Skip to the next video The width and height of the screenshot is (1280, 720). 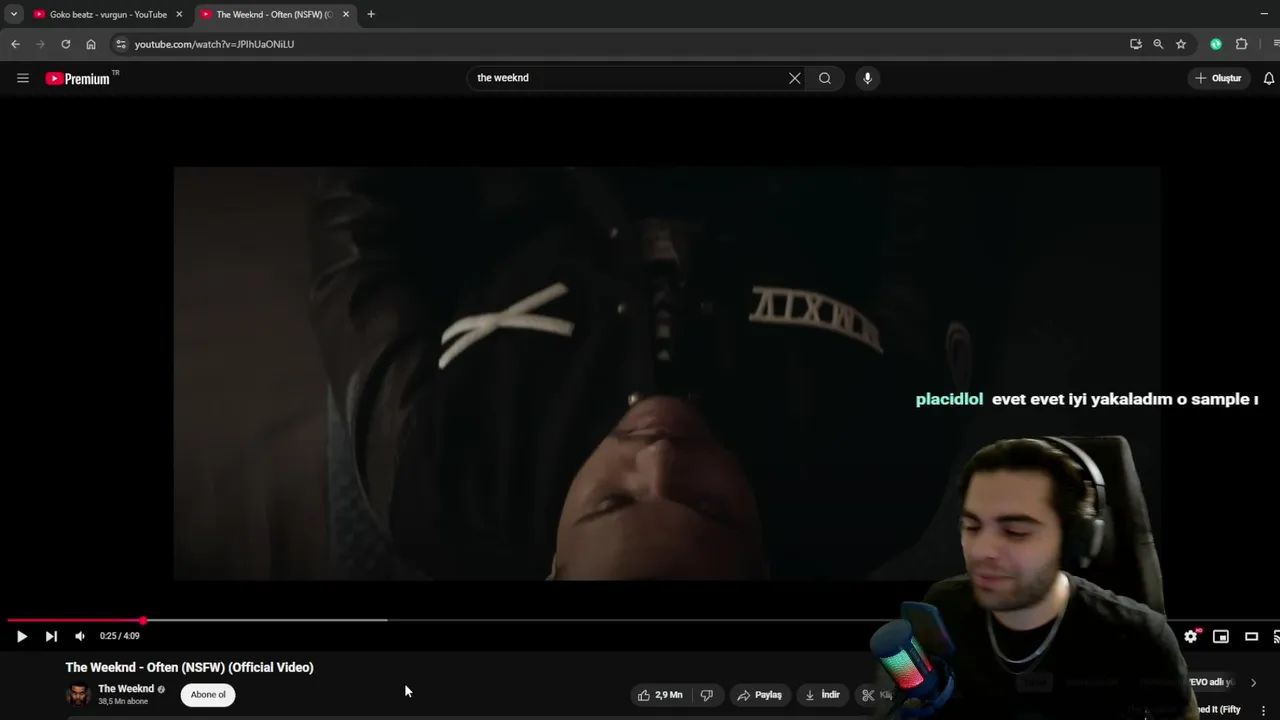[51, 636]
